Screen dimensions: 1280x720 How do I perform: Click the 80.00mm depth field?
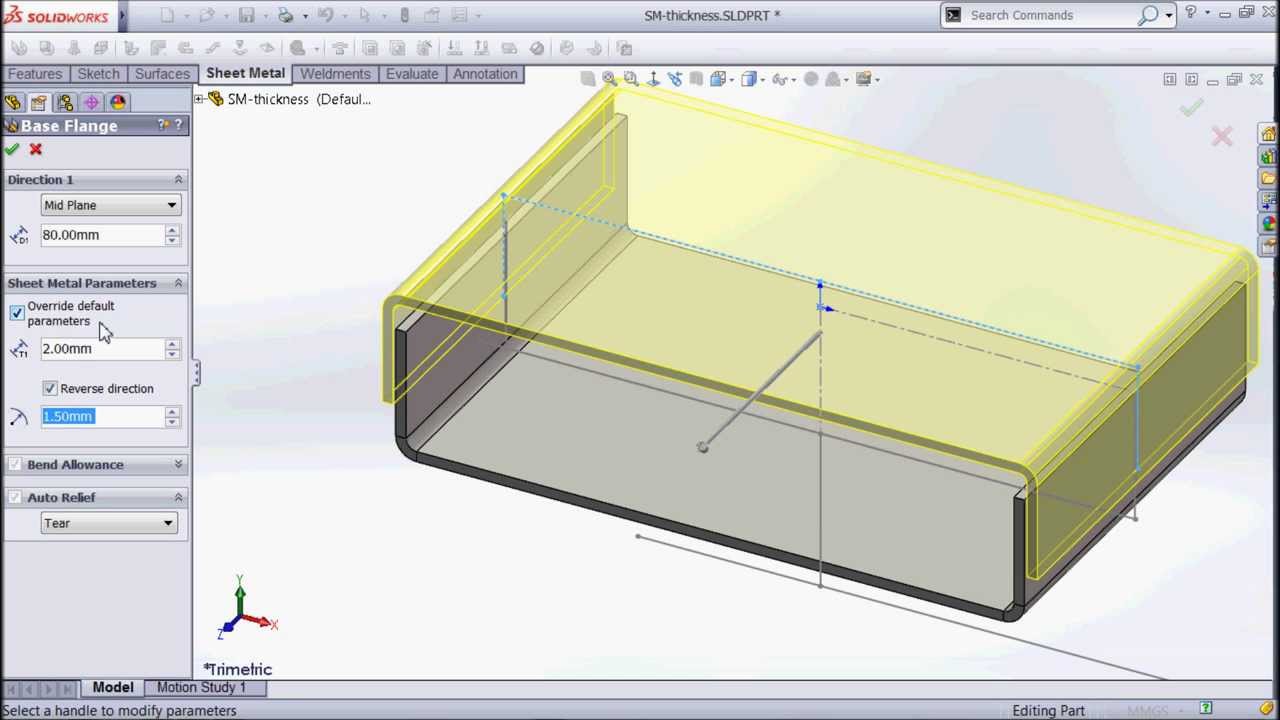(102, 235)
